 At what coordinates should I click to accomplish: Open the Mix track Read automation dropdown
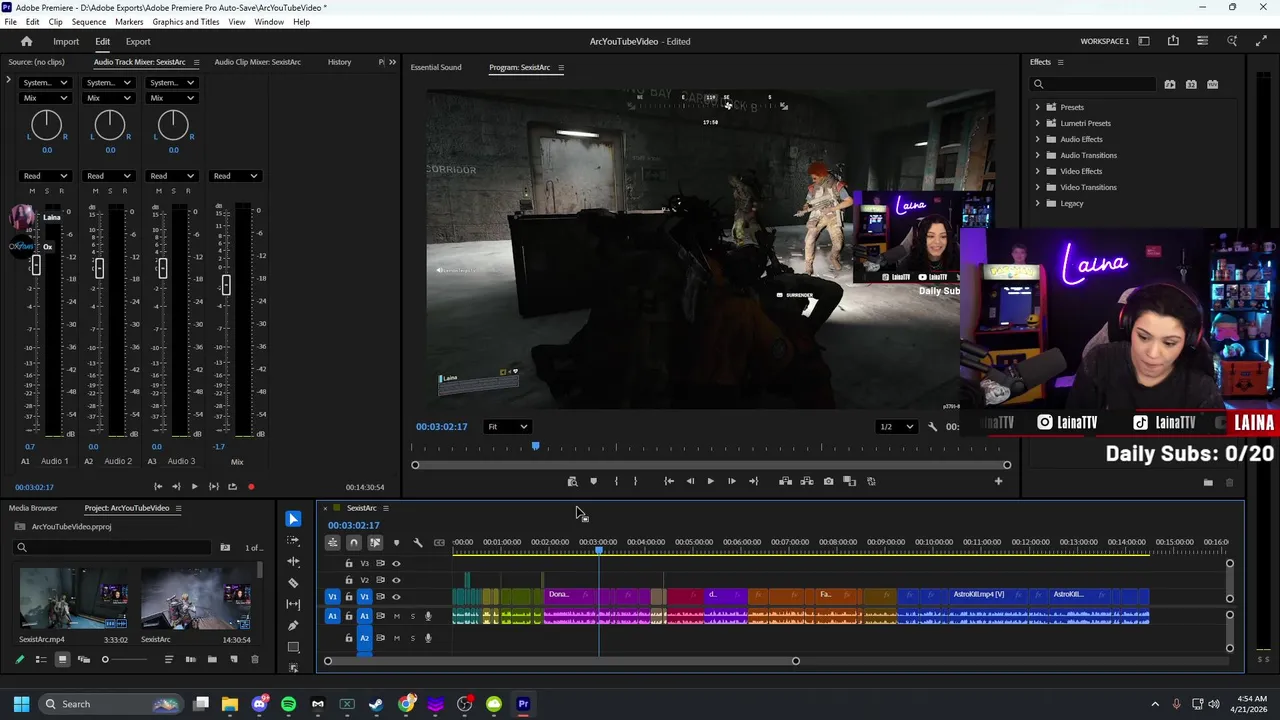[x=235, y=176]
